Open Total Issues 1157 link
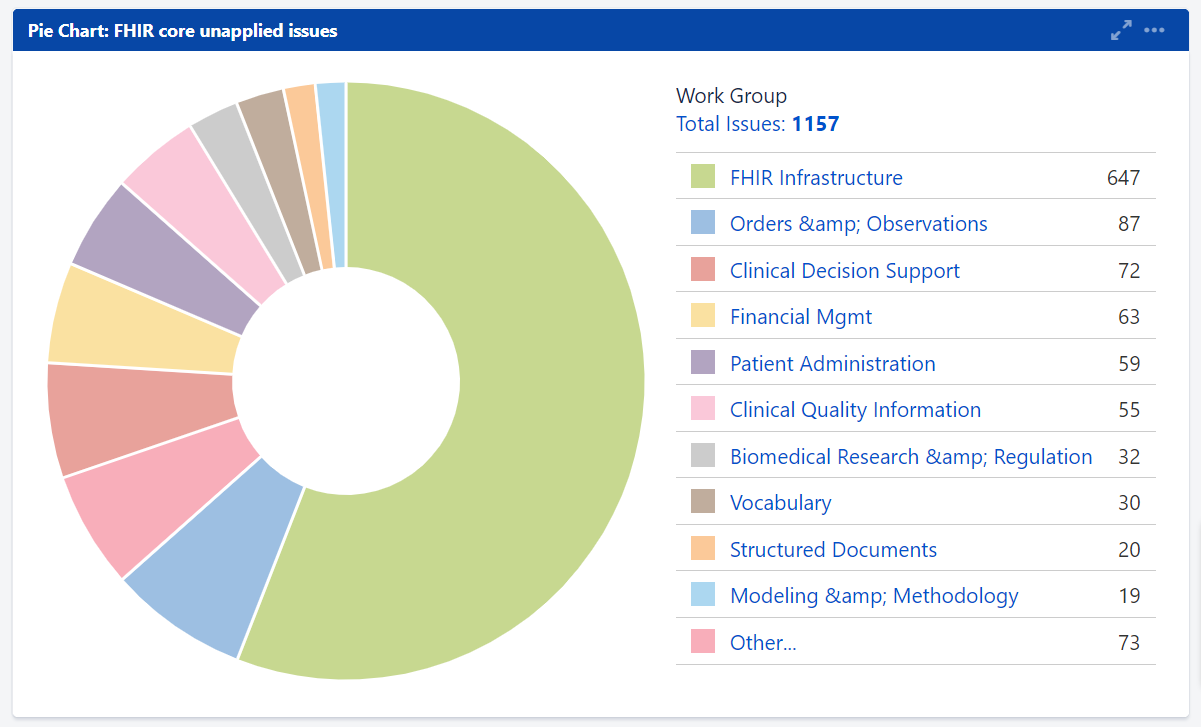 click(x=757, y=124)
